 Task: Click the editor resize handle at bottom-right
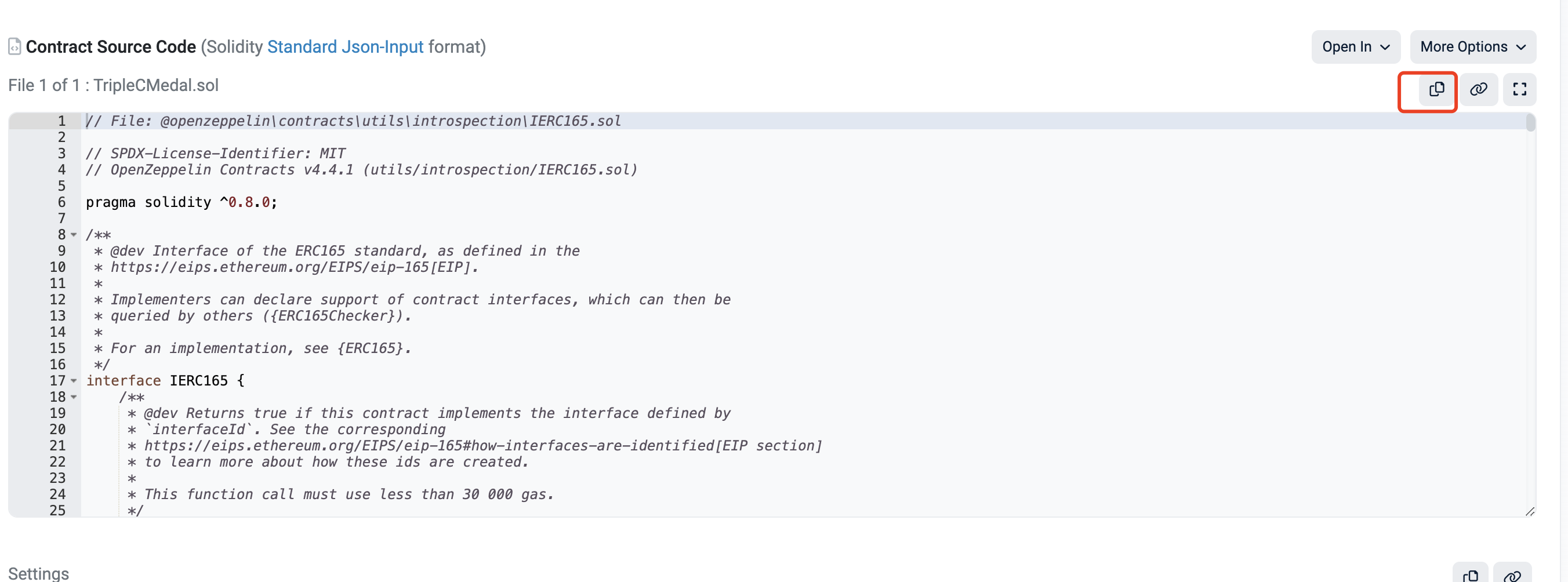pyautogui.click(x=1530, y=511)
